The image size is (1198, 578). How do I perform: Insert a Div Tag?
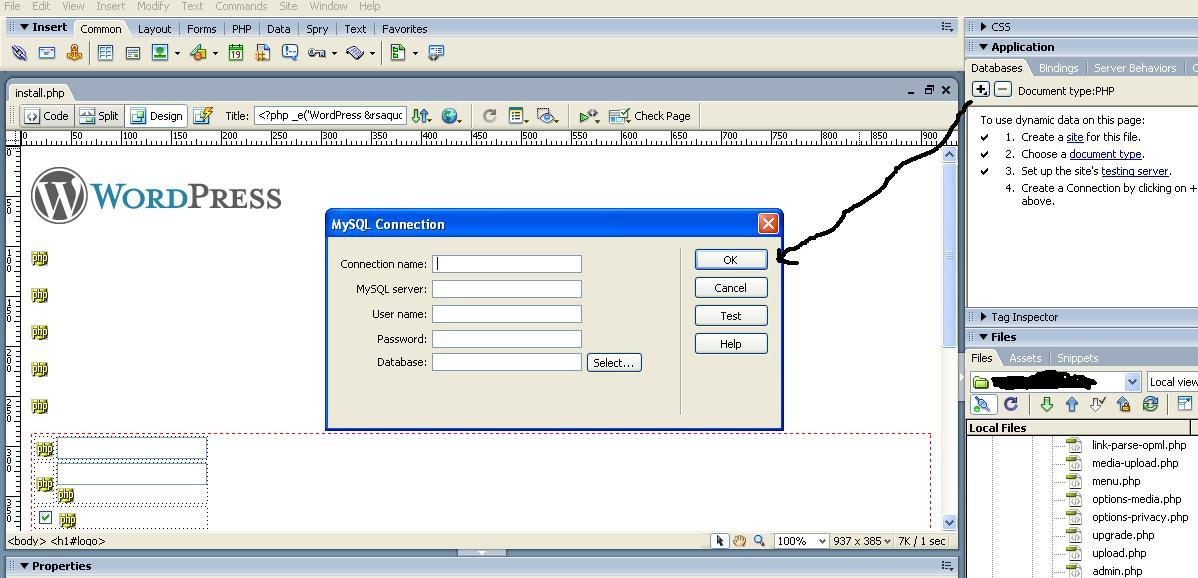[133, 53]
